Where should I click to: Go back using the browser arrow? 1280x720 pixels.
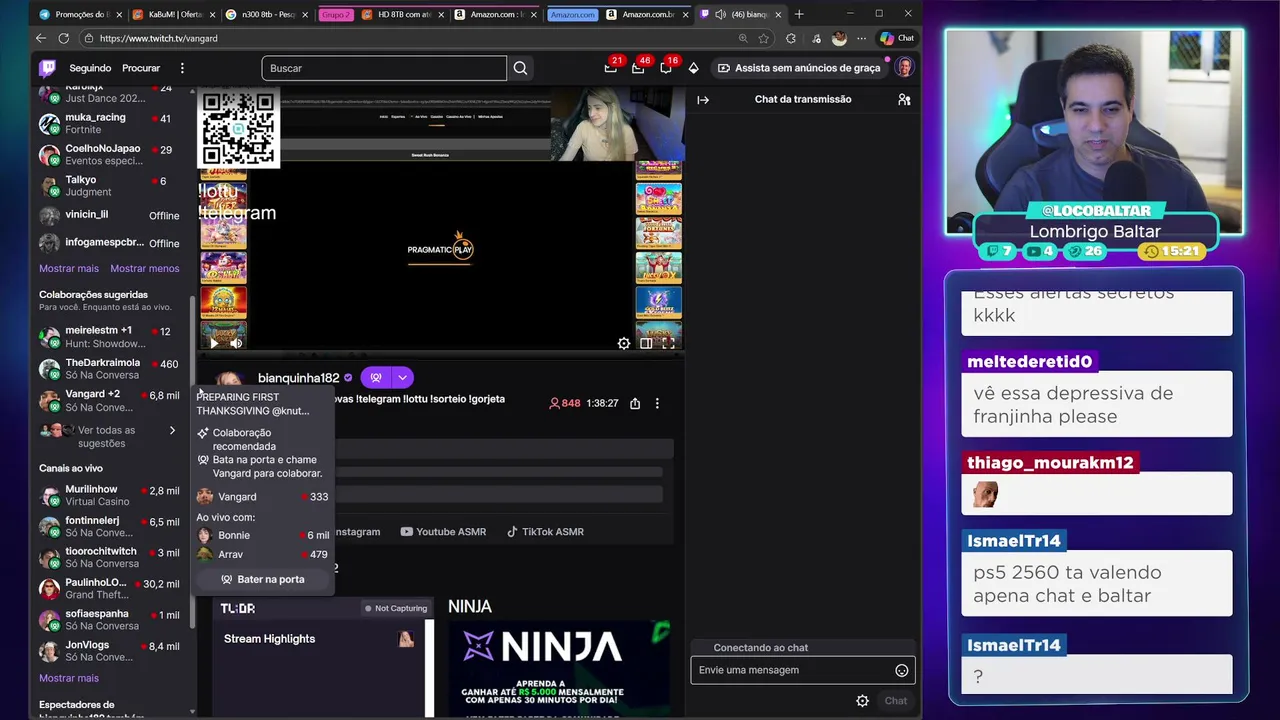41,38
